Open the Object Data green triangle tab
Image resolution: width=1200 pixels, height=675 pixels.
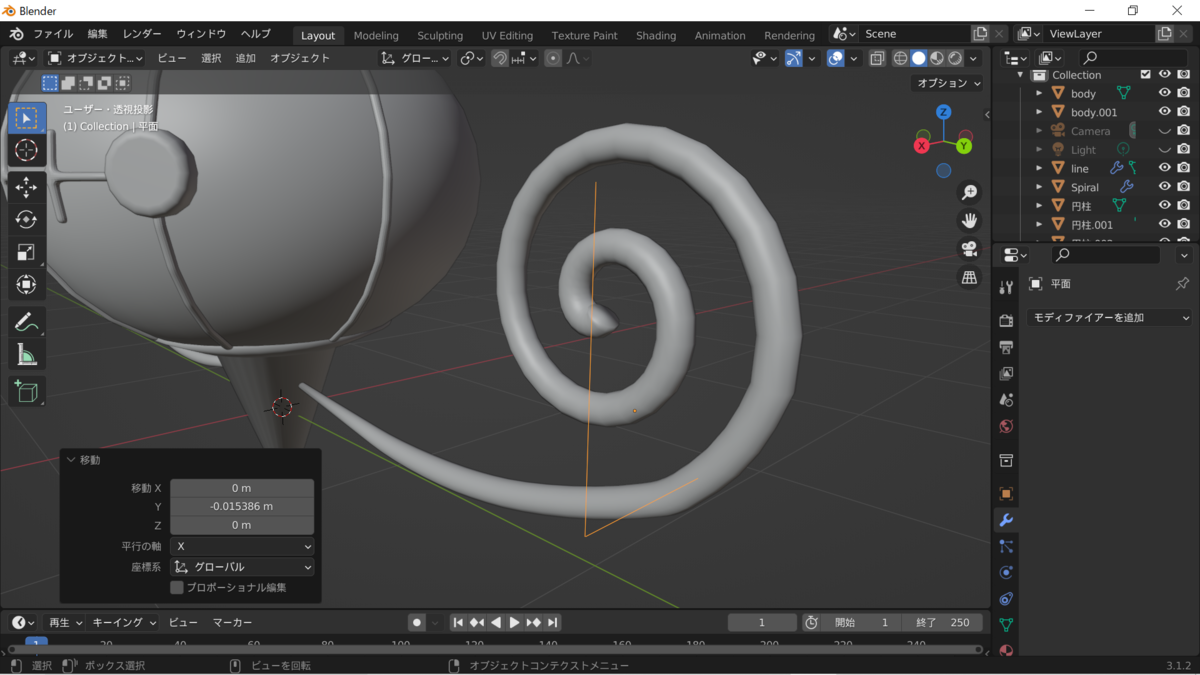[1006, 625]
